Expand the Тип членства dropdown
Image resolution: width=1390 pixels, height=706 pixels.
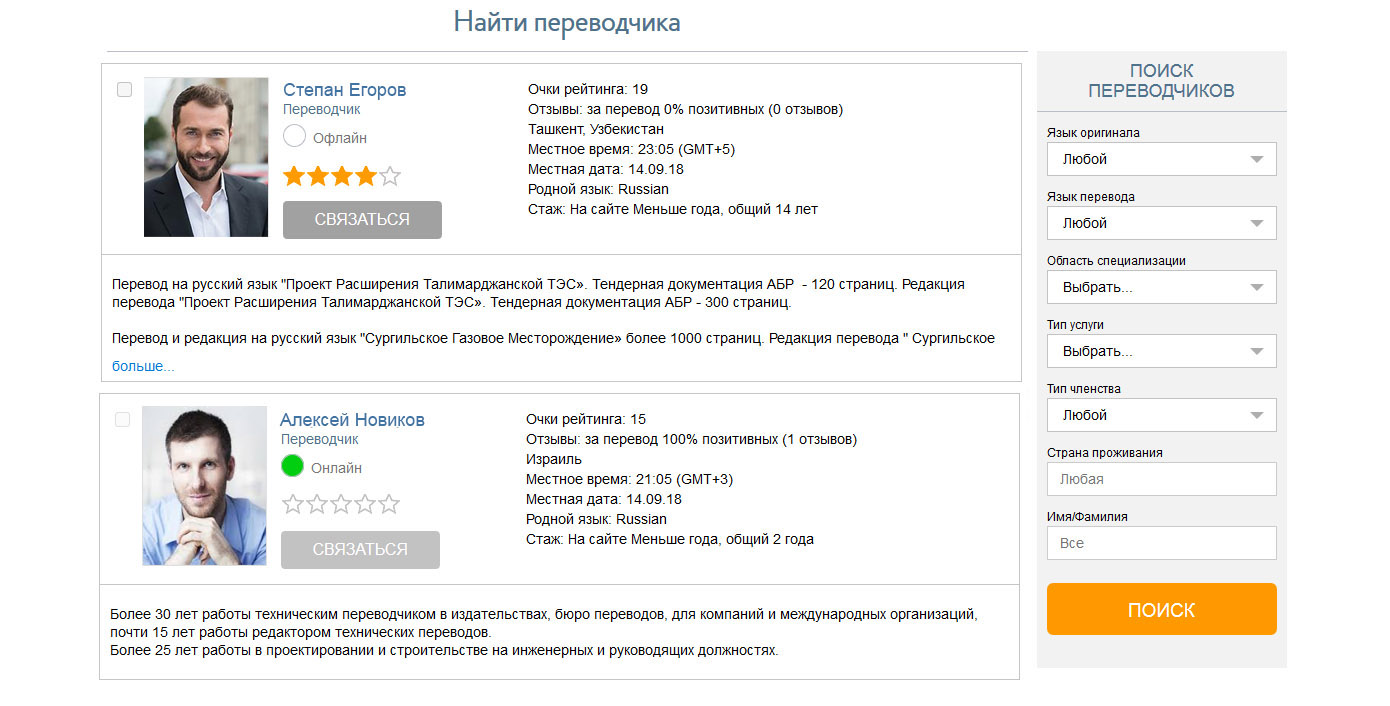tap(1161, 414)
